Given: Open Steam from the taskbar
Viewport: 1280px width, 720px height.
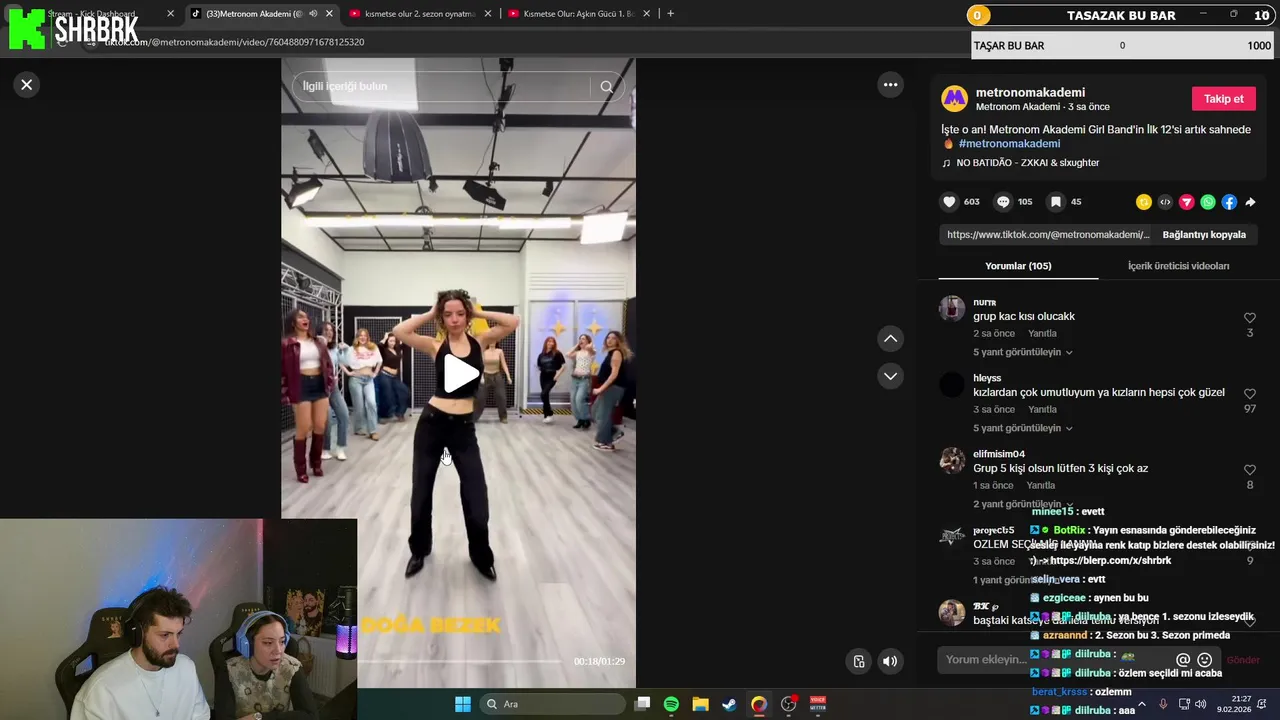Looking at the screenshot, I should tap(729, 704).
